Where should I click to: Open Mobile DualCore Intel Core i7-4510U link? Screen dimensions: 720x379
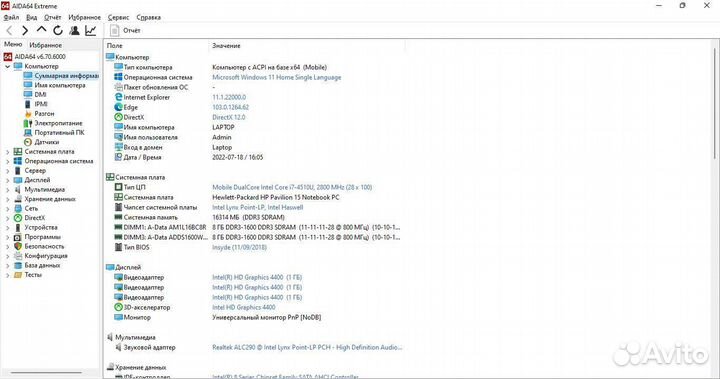point(292,187)
